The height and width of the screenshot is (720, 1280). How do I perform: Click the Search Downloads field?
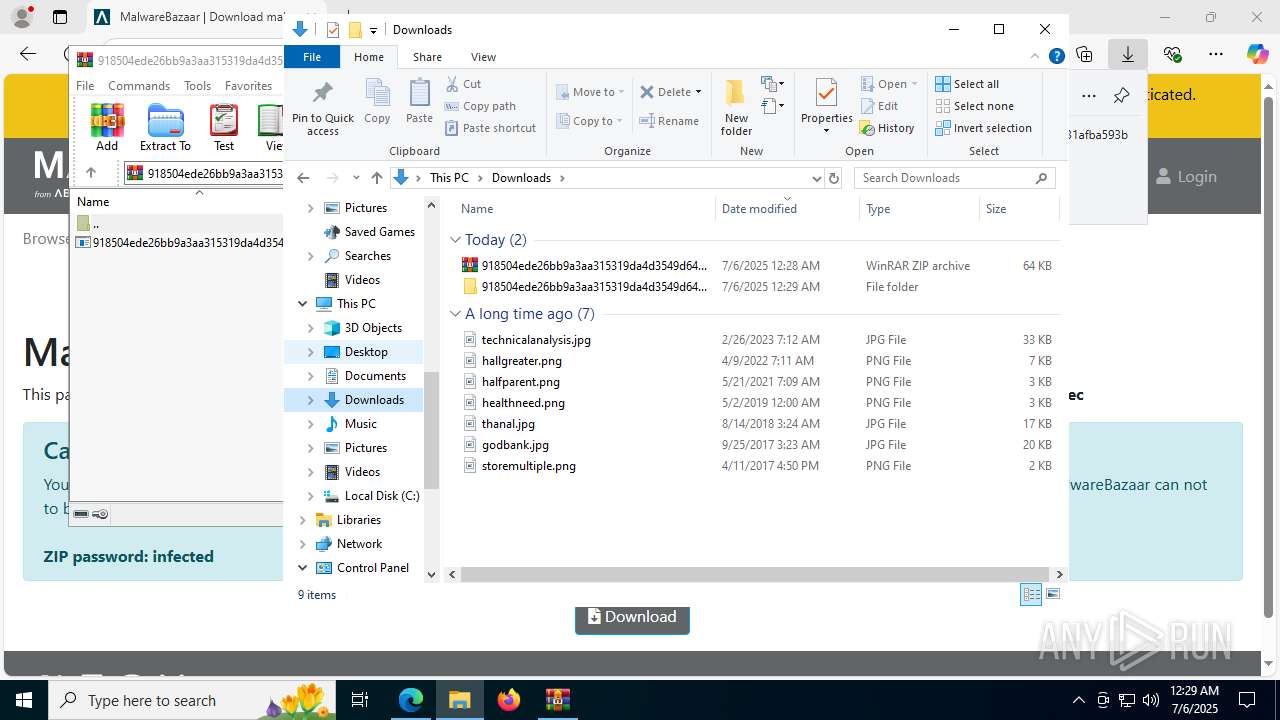coord(955,178)
